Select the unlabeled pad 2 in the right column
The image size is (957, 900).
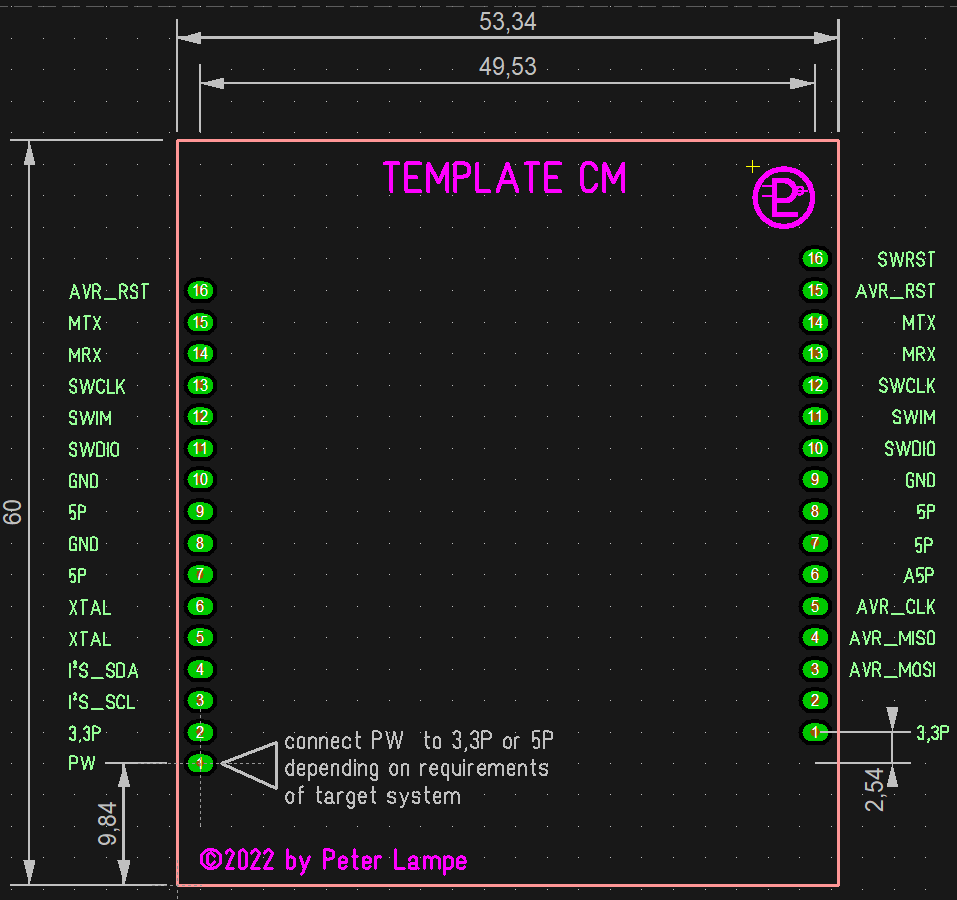point(815,701)
